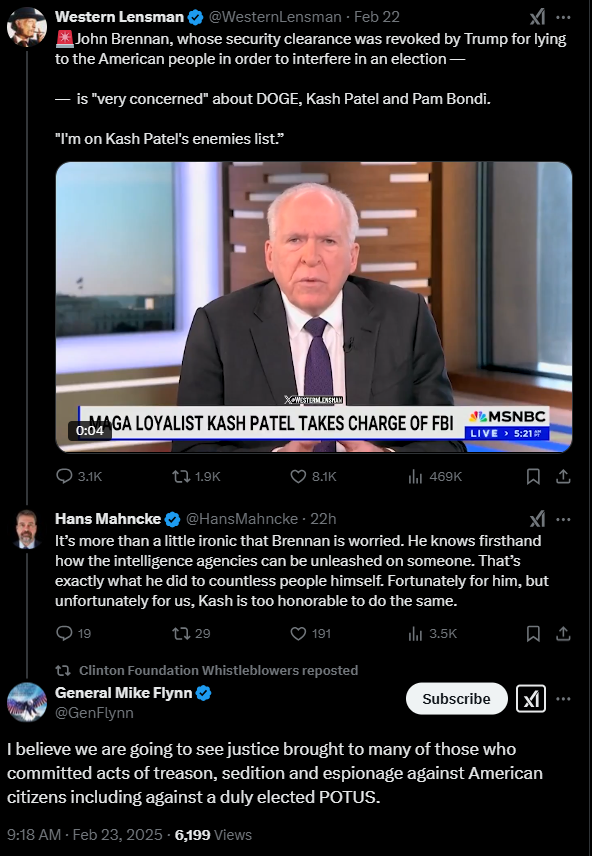Screen dimensions: 592x856
Task: Open more options on Hans Mahncke reply
Action: pyautogui.click(x=563, y=519)
